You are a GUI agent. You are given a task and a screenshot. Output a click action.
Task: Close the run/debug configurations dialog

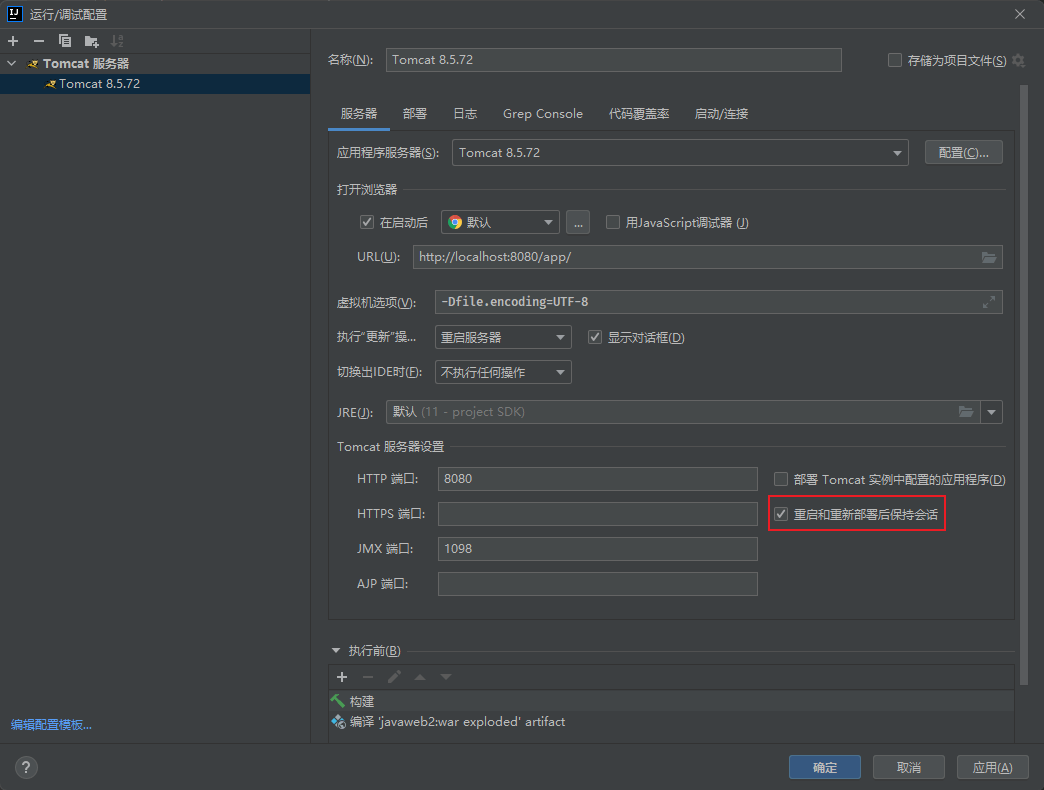(1019, 14)
